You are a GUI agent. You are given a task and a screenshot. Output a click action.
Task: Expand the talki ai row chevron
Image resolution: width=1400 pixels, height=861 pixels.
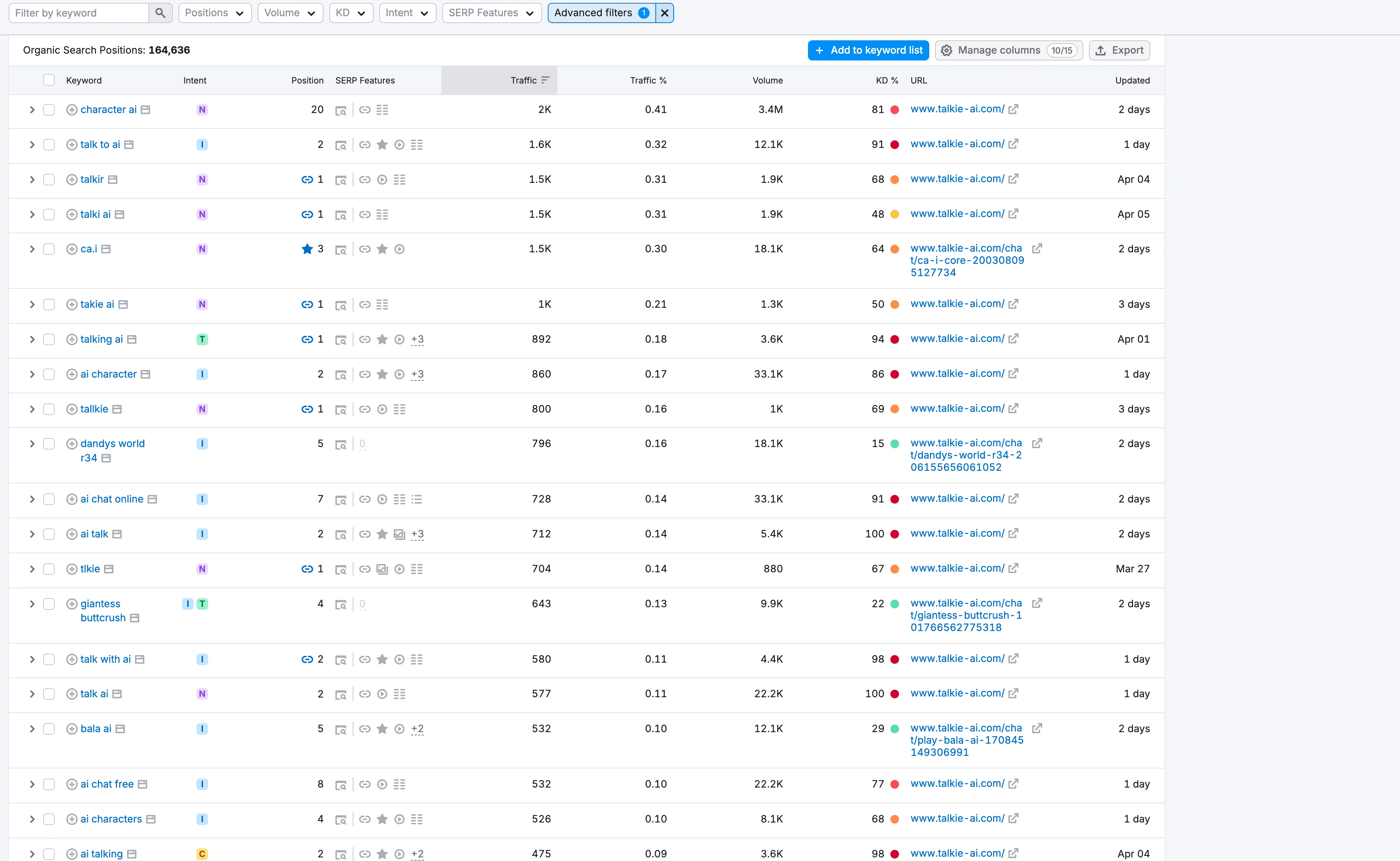pos(32,215)
